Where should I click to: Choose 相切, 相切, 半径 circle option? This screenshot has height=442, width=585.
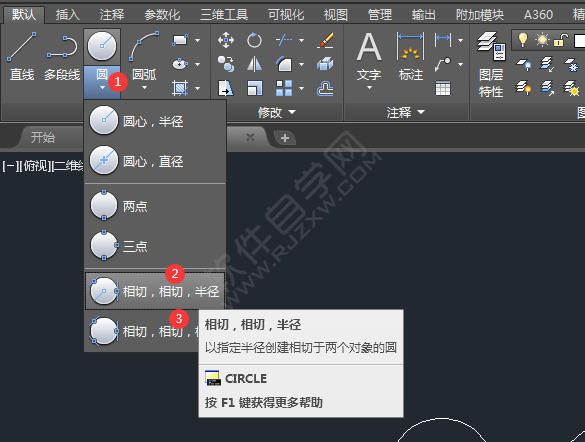pos(155,291)
